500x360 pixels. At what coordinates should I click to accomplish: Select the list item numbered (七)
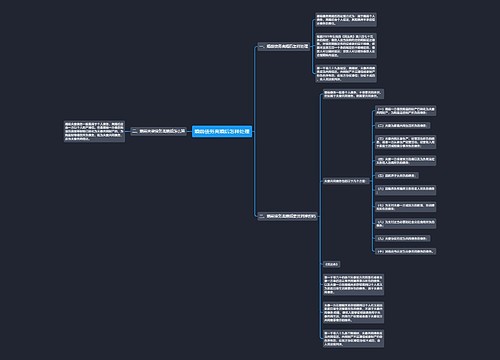tap(406, 207)
